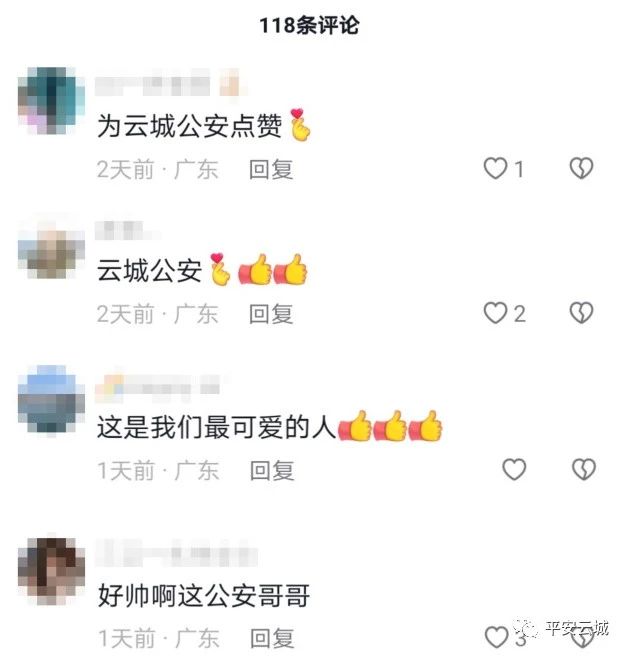
Task: Like the comment 为云城公安点赞
Action: [x=495, y=169]
